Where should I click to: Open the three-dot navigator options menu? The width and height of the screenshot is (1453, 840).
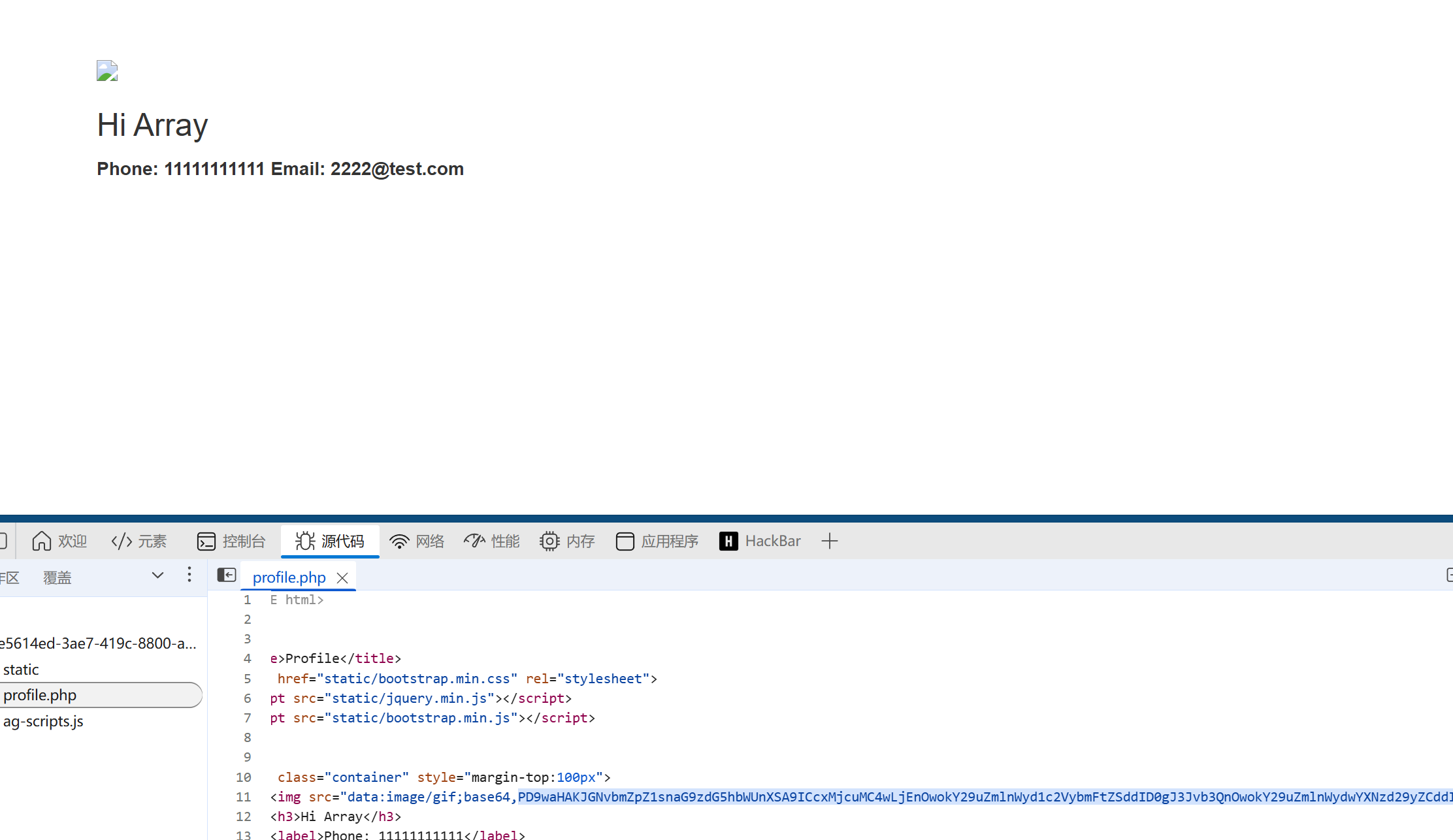tap(189, 574)
